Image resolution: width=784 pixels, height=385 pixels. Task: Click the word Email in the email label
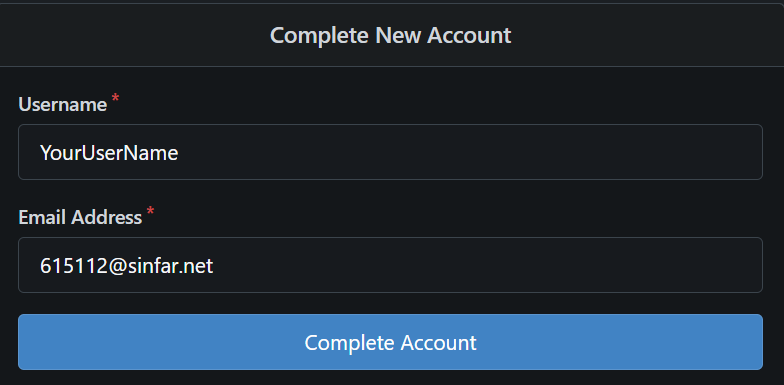[x=42, y=218]
